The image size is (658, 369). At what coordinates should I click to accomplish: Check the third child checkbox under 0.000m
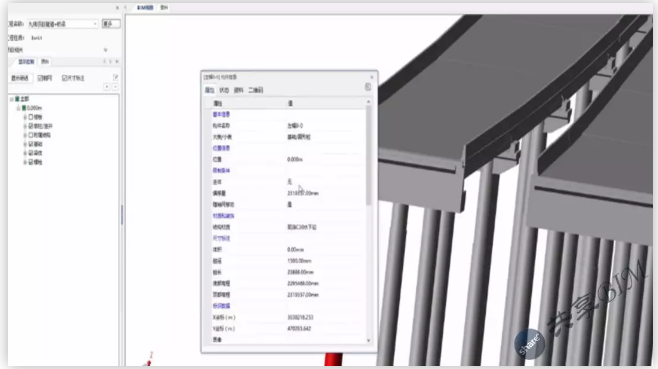[x=31, y=135]
